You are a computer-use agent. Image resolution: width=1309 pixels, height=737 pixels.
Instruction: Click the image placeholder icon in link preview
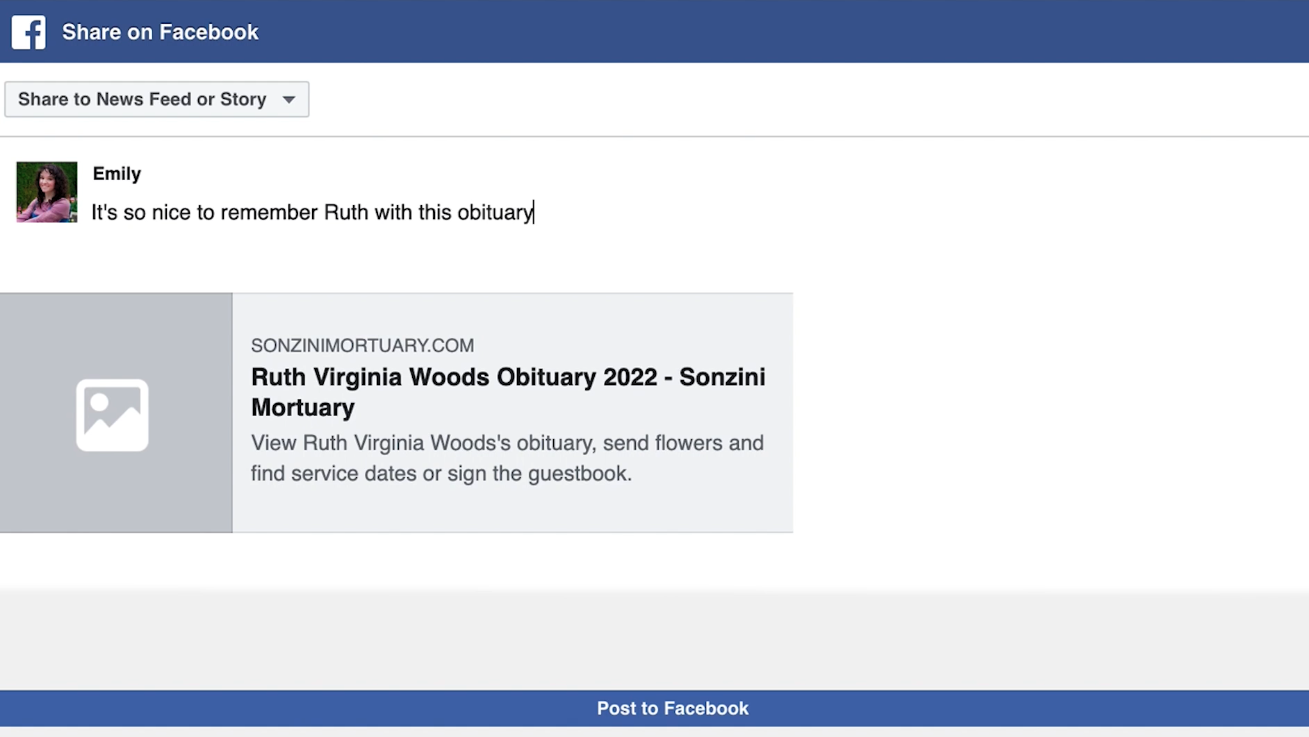click(112, 414)
